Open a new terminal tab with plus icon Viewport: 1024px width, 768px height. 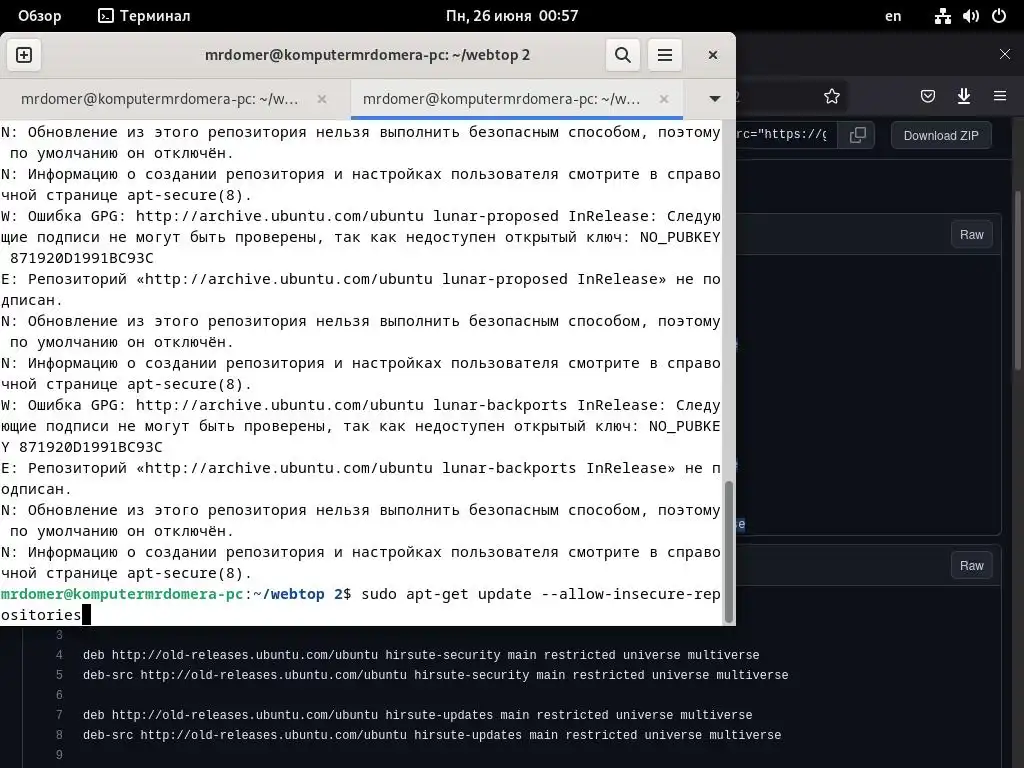pyautogui.click(x=24, y=55)
